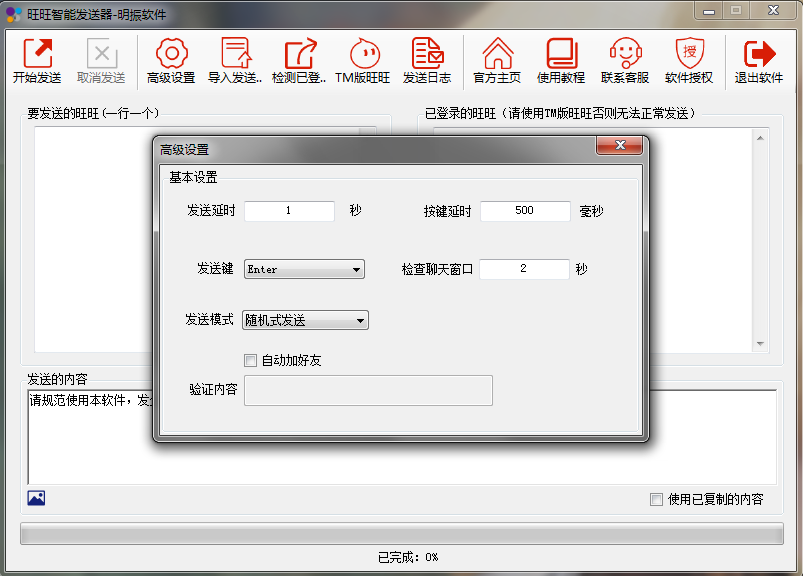
Task: Click the 检查聊天窗口 seconds input field
Action: pos(524,269)
